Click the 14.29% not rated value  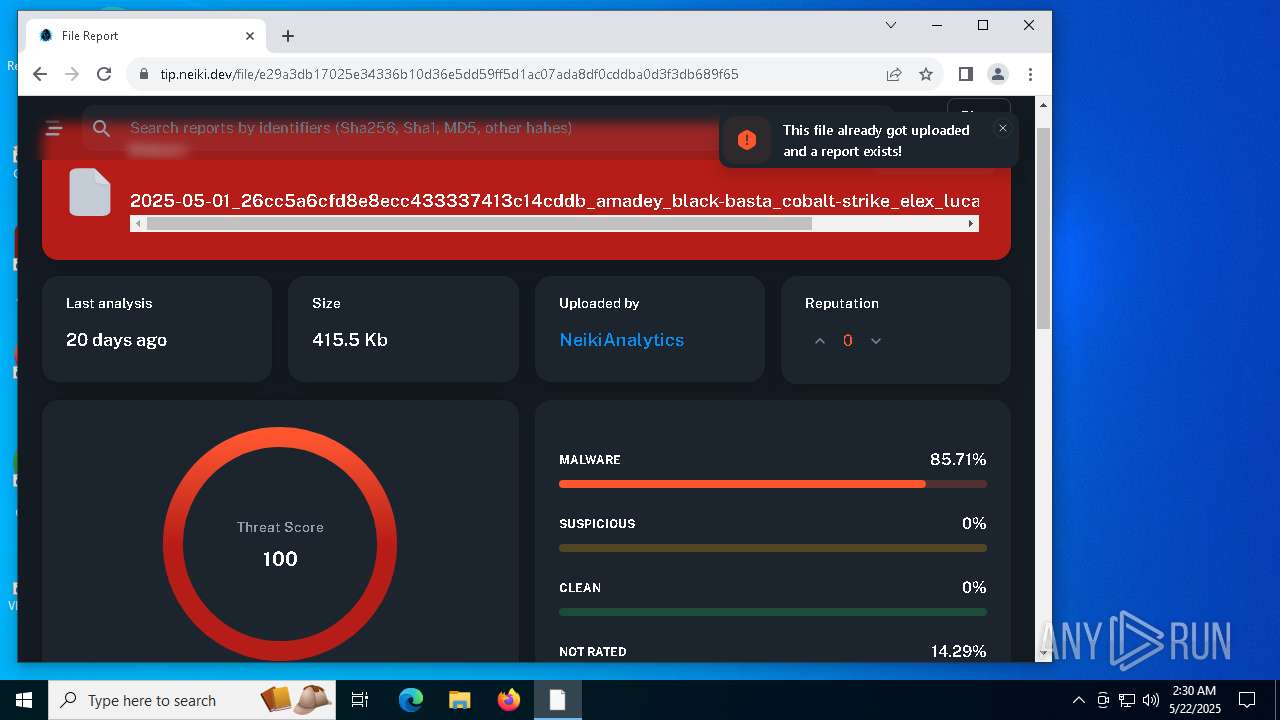[x=958, y=651]
